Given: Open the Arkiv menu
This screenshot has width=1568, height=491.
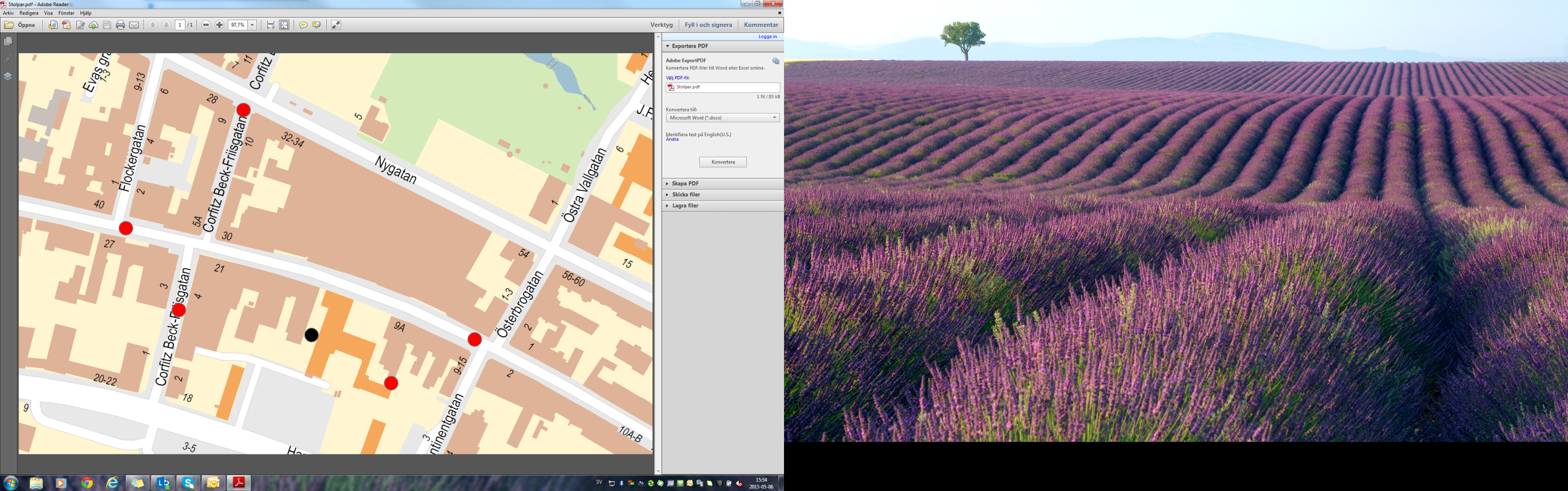Looking at the screenshot, I should [x=9, y=13].
